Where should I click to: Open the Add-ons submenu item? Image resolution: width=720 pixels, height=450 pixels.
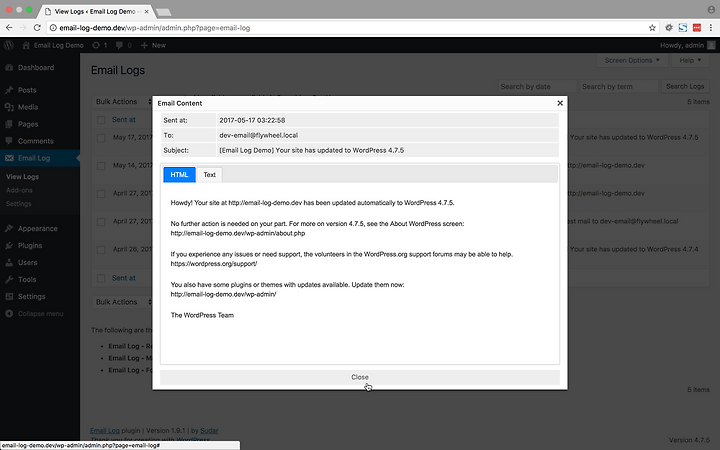coord(19,190)
